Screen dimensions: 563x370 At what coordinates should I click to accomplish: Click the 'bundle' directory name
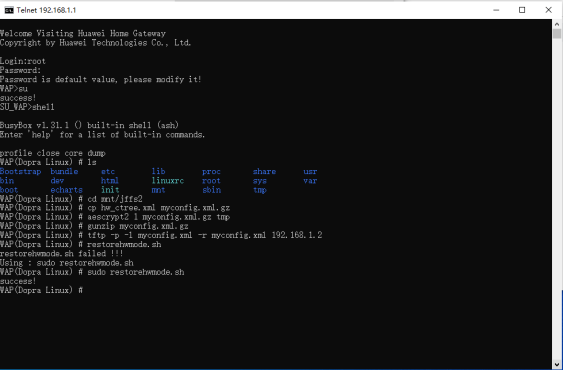click(x=64, y=171)
